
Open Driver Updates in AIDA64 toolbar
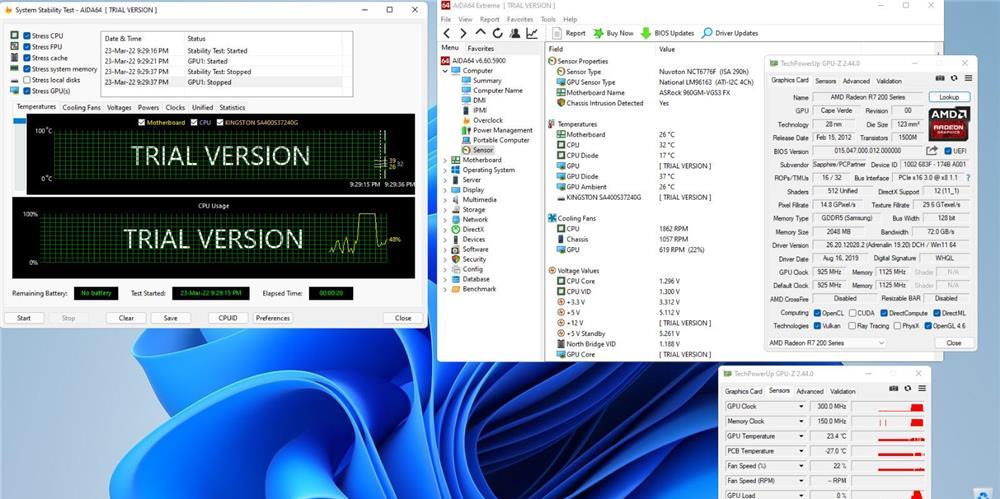point(730,33)
